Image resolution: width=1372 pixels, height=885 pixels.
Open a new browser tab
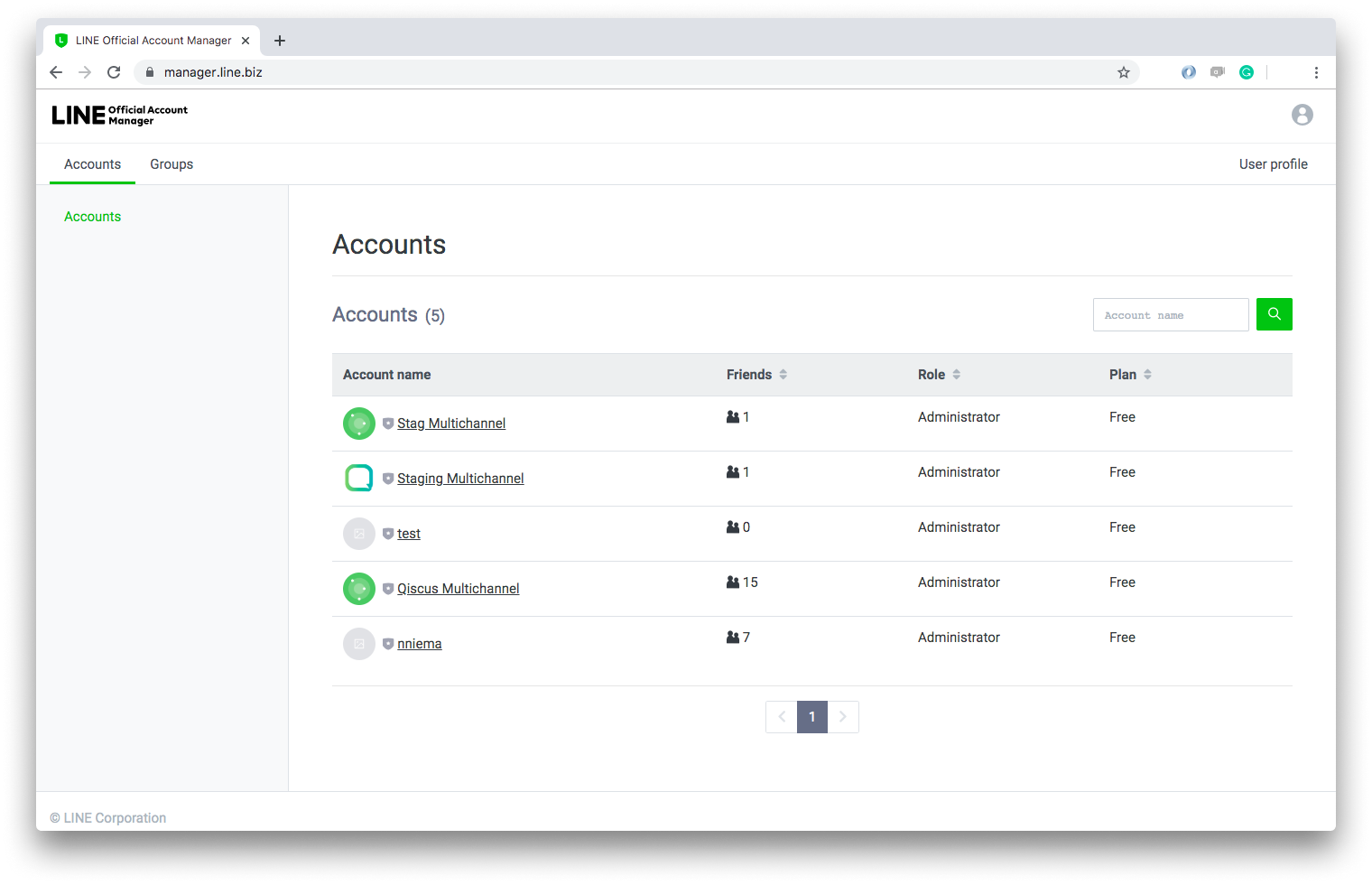[x=280, y=41]
